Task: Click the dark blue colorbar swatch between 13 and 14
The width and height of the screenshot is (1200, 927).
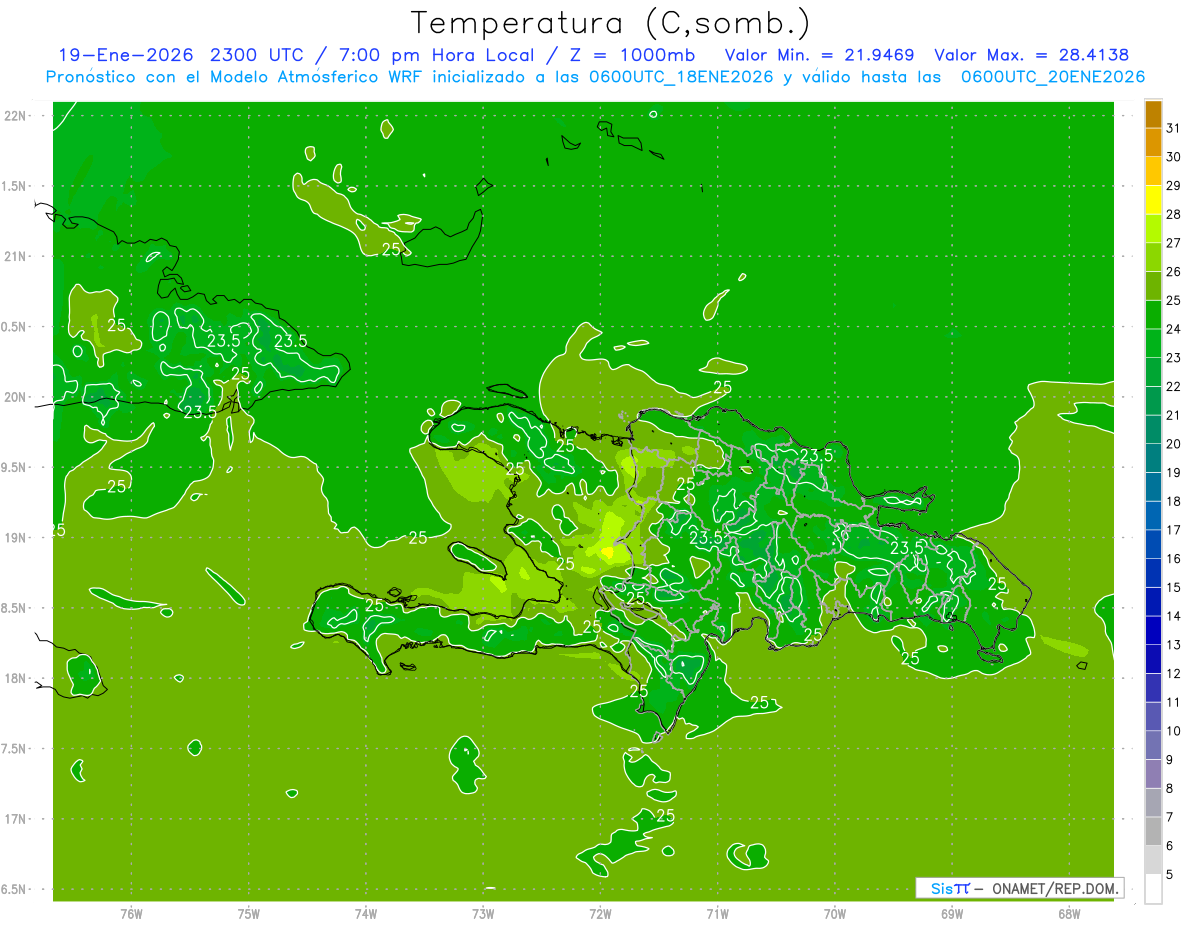Action: coord(1153,630)
